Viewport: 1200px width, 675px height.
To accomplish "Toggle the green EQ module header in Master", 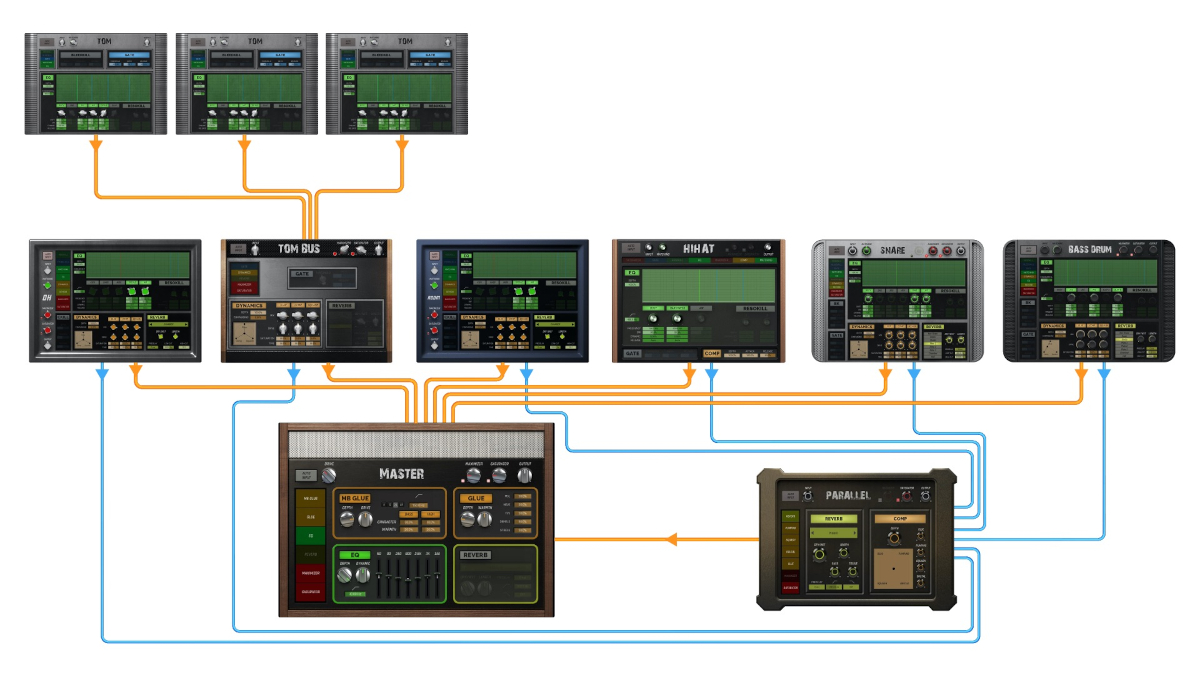I will (355, 555).
